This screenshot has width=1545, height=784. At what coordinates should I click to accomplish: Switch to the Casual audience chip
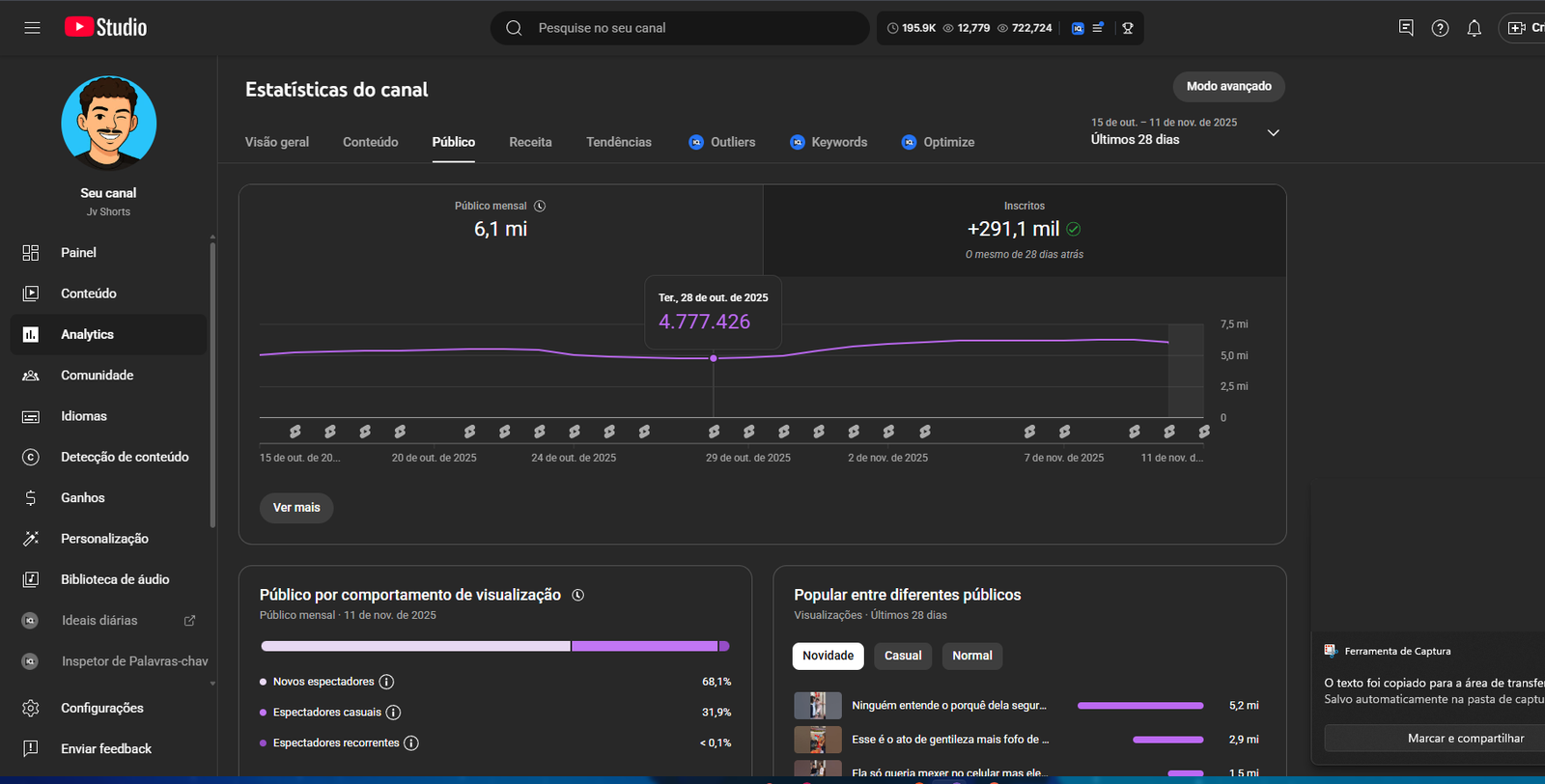coord(903,656)
